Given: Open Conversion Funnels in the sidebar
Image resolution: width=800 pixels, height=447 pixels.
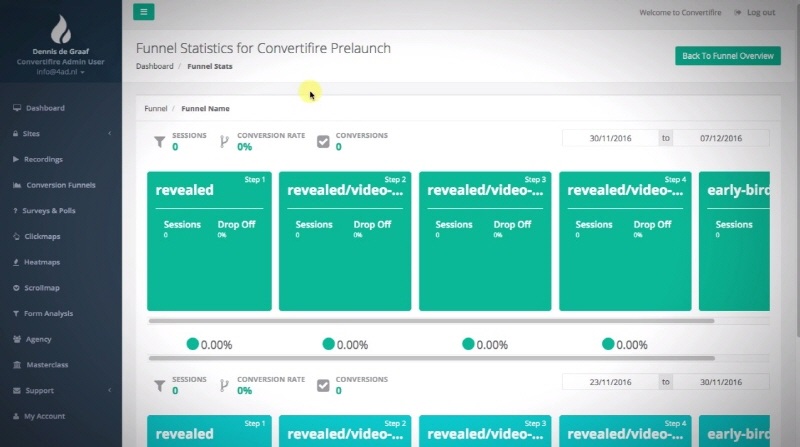Looking at the screenshot, I should [x=61, y=185].
